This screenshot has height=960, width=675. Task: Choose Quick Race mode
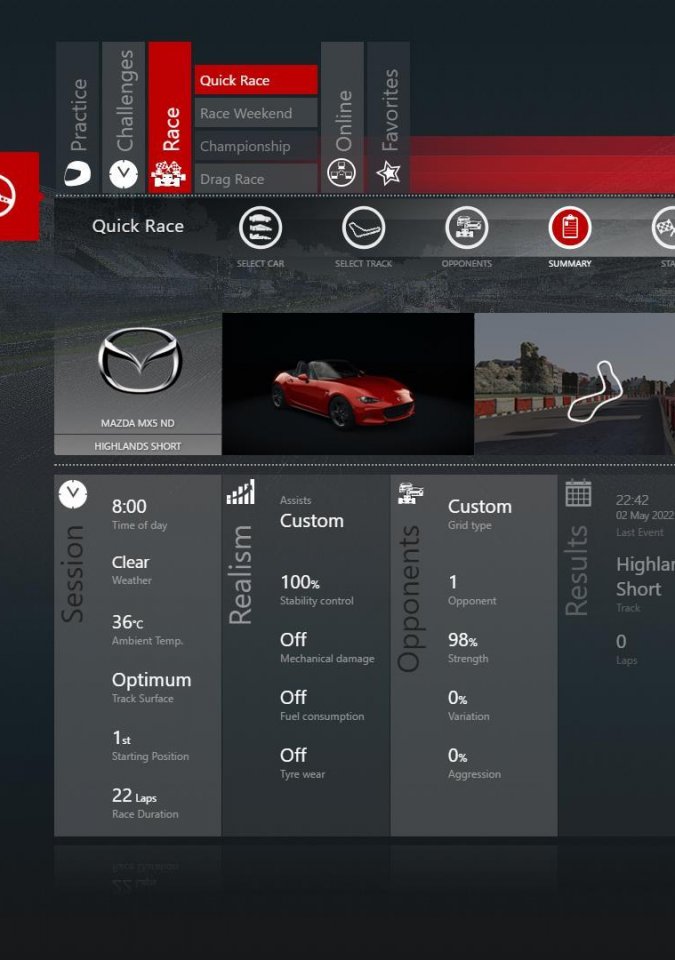(x=256, y=80)
